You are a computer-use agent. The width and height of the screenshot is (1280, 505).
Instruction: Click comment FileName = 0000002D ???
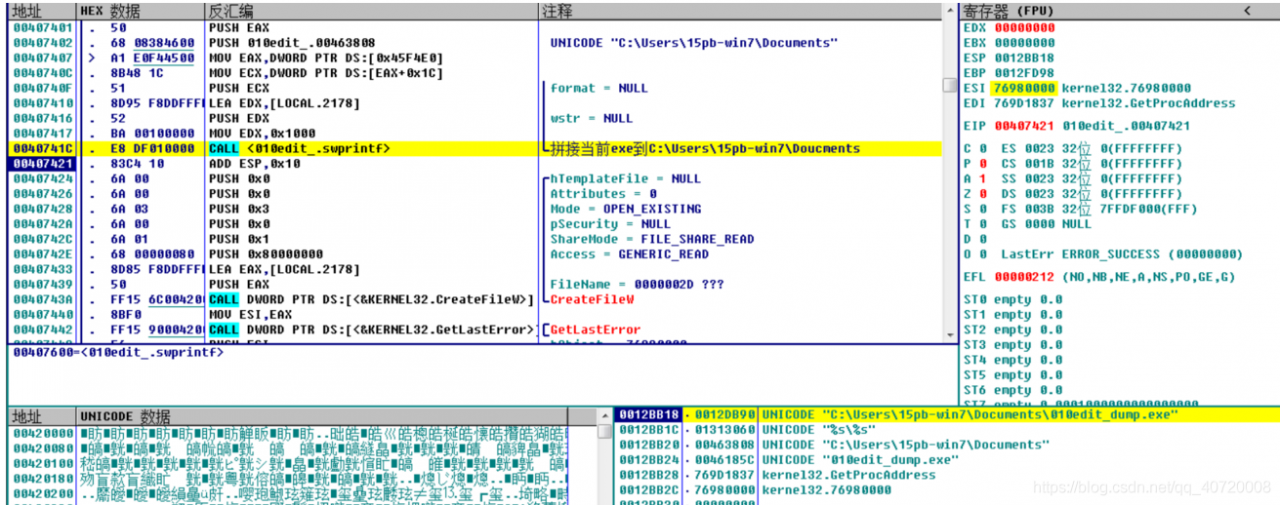(632, 284)
